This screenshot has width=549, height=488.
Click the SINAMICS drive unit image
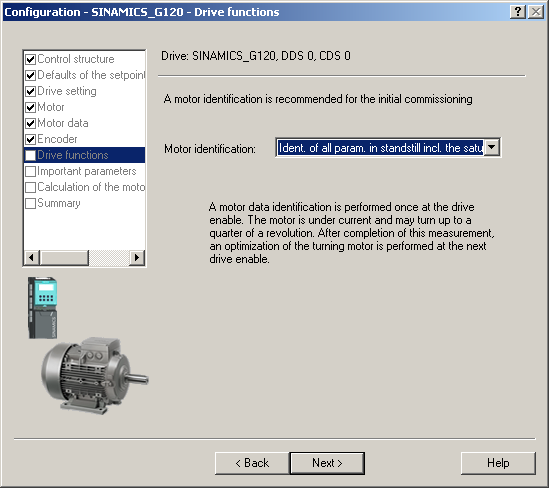tap(42, 307)
